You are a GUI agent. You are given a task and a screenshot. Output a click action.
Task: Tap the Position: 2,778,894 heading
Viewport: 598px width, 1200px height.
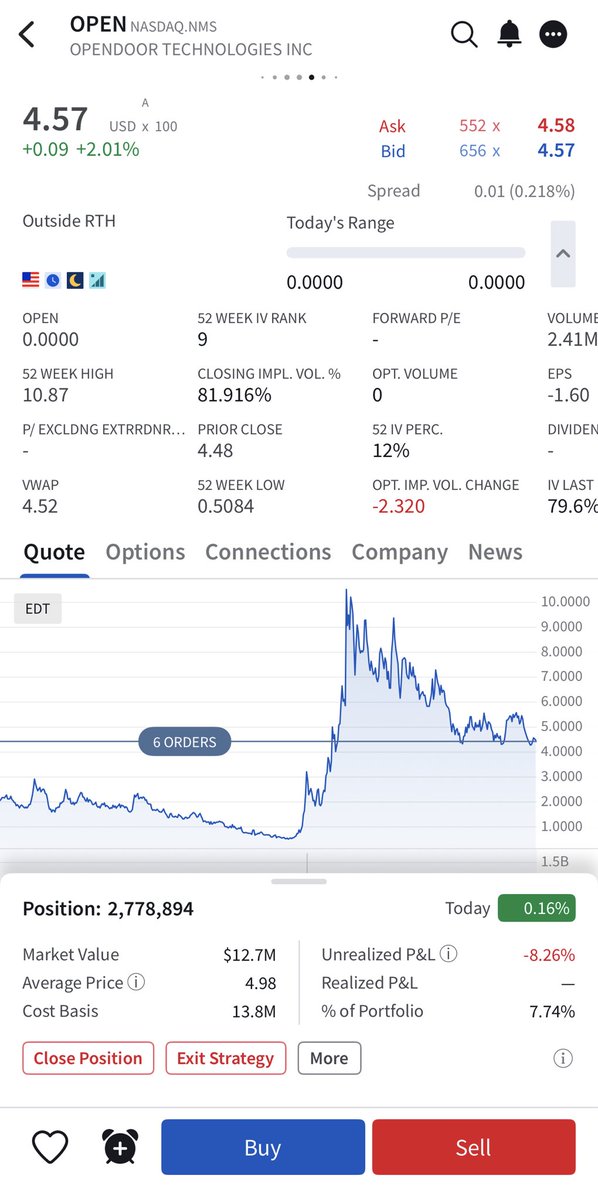pos(108,909)
